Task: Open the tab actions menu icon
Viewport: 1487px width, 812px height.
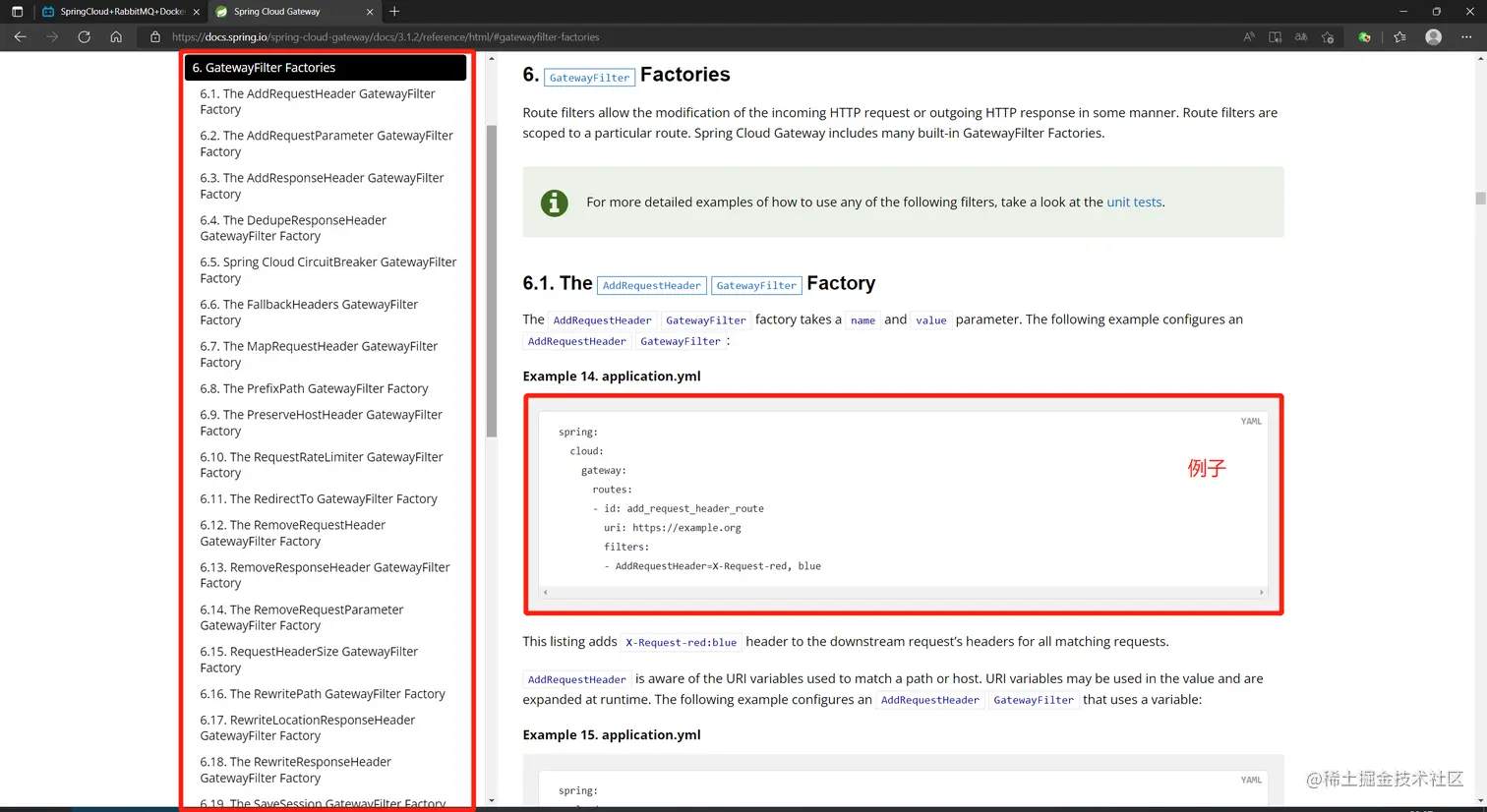Action: pyautogui.click(x=17, y=12)
